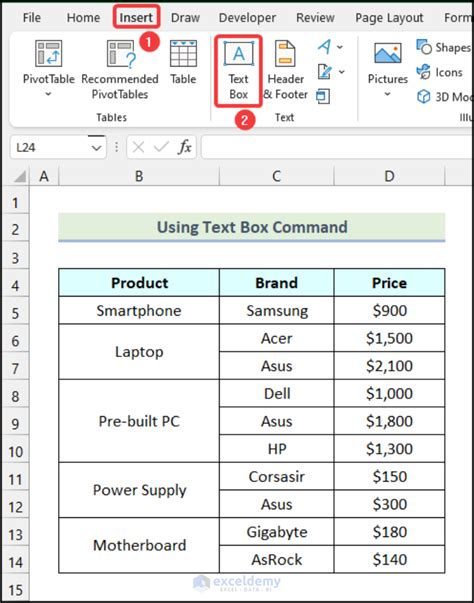Click the Signature Line icon
The height and width of the screenshot is (603, 474).
[x=324, y=72]
